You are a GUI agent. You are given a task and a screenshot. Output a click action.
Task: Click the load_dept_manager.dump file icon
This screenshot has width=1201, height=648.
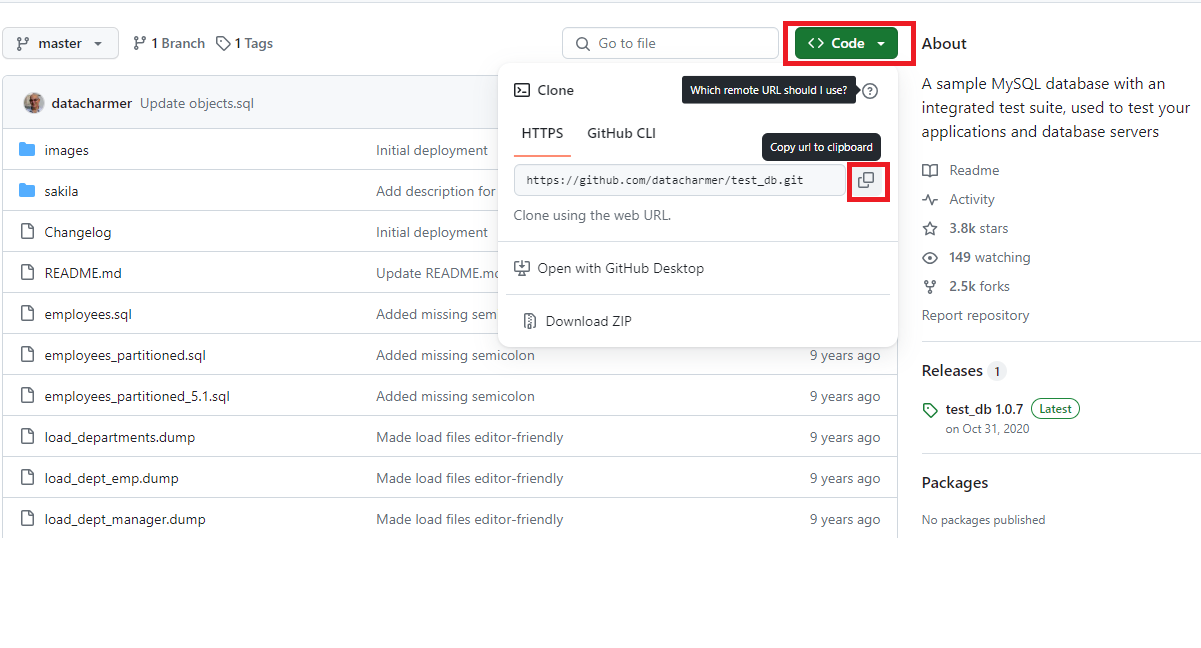[x=27, y=519]
